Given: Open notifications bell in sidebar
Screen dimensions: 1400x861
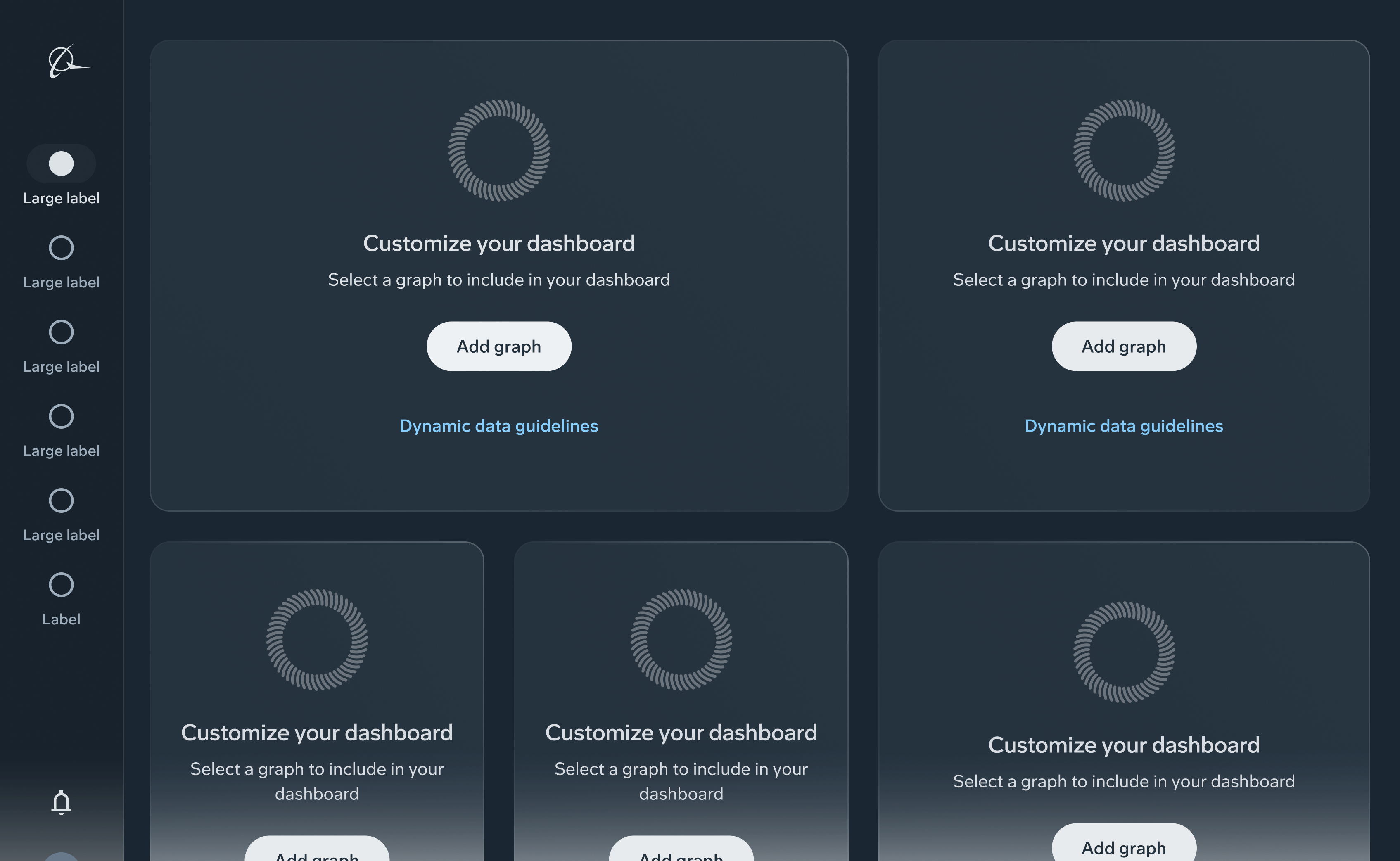Looking at the screenshot, I should pos(61,803).
